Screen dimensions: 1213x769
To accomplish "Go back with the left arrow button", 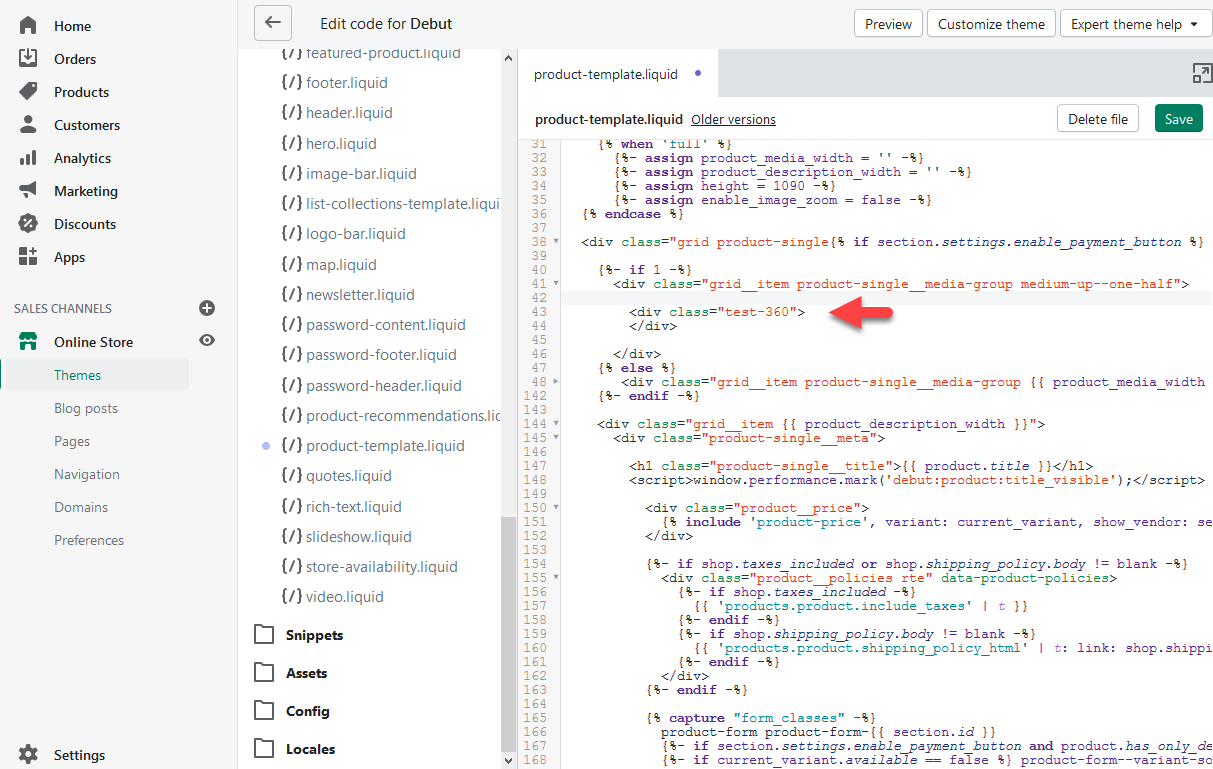I will [273, 22].
